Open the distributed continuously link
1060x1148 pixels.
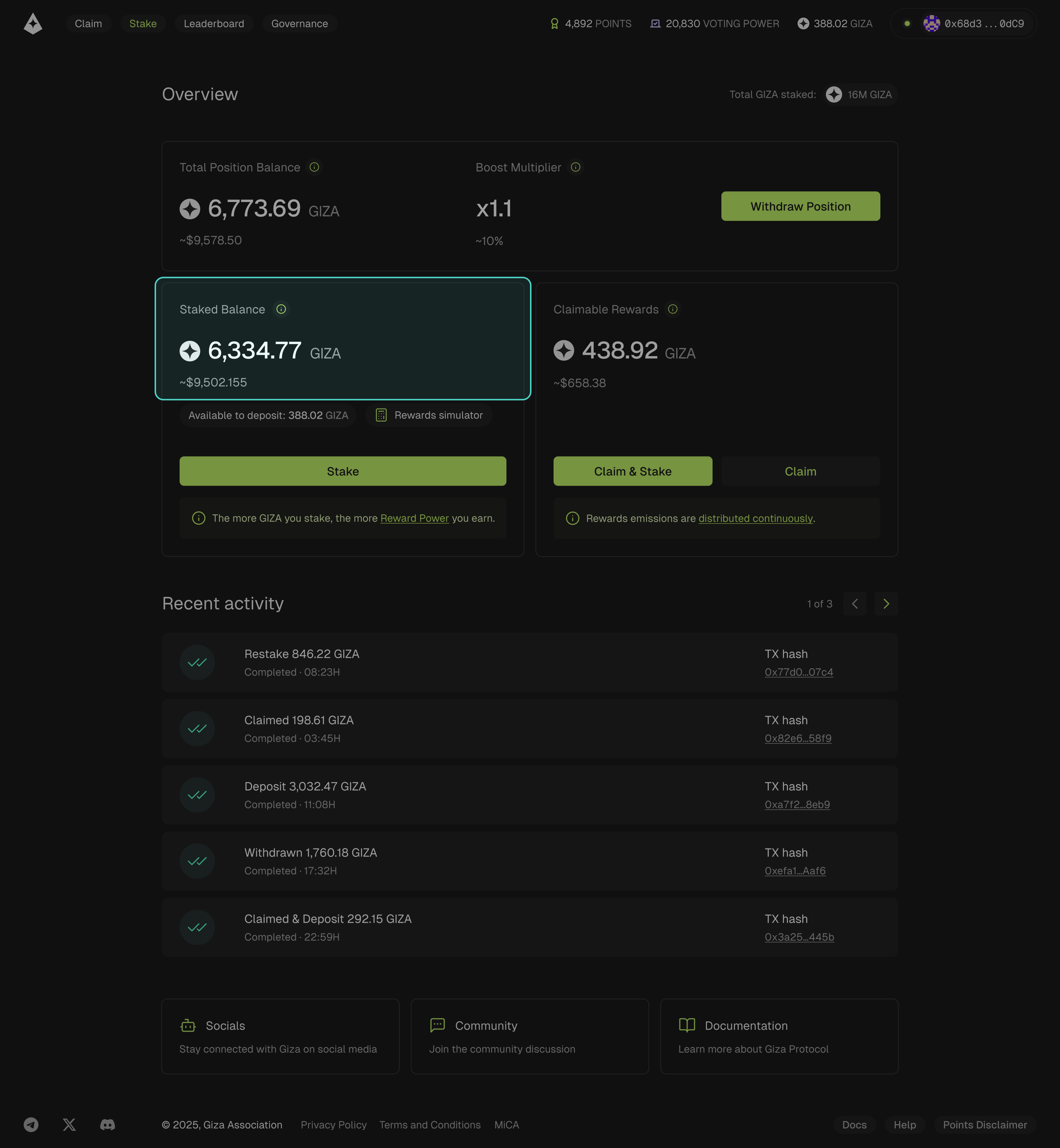pyautogui.click(x=755, y=518)
